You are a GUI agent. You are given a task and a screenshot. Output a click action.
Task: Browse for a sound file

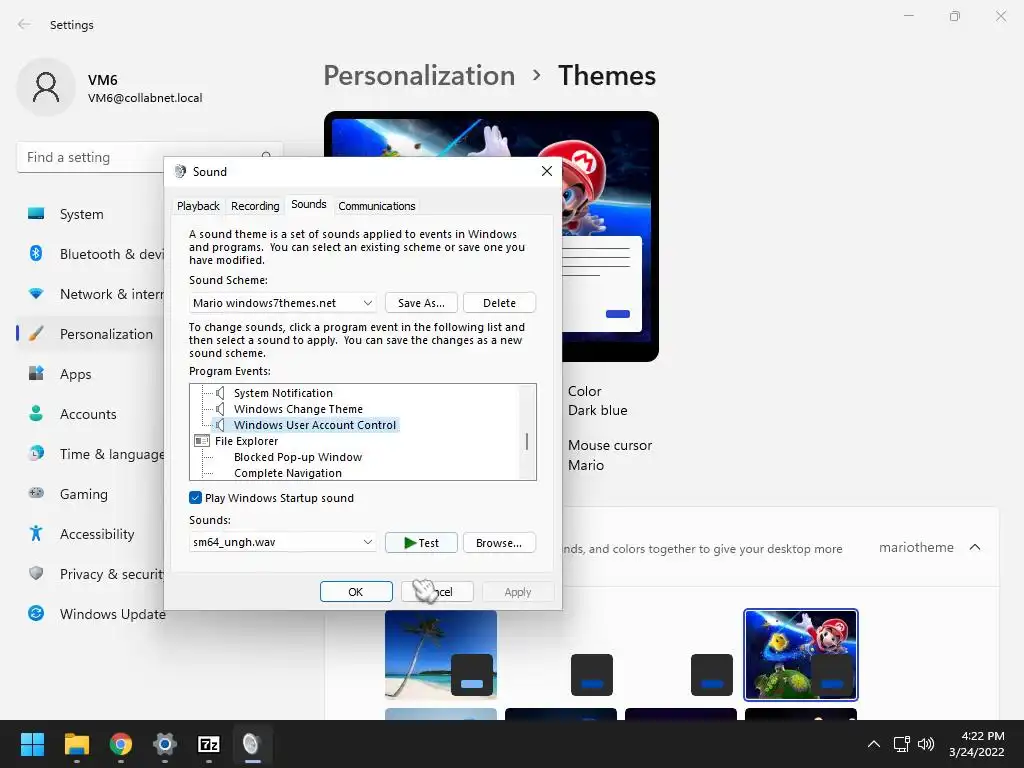tap(500, 543)
